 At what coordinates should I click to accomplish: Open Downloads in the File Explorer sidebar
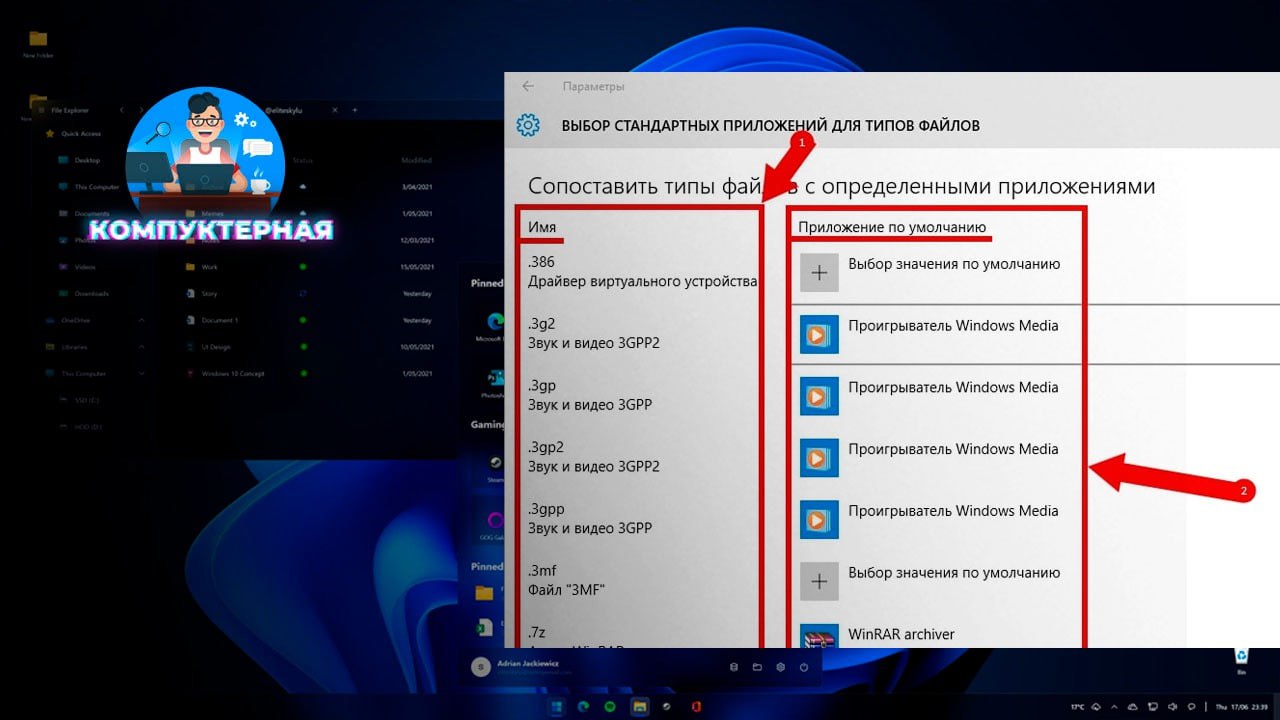(84, 294)
